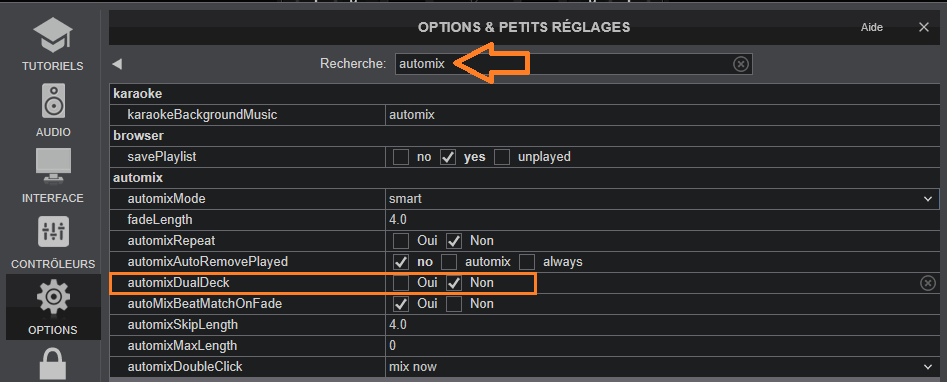Viewport: 947px width, 382px height.
Task: Reset automixDualDeck with the circled X icon
Action: 928,282
